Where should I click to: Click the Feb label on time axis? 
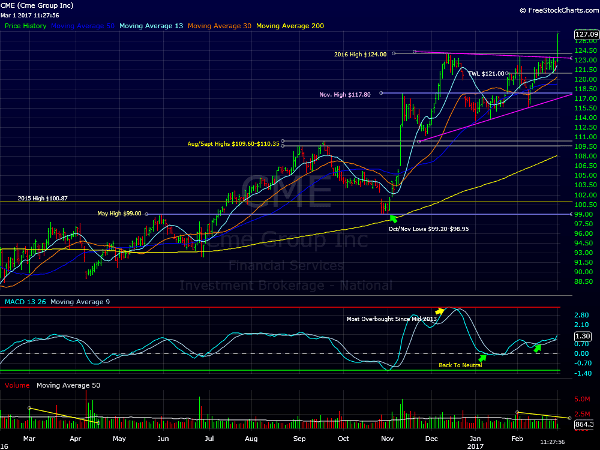517,439
